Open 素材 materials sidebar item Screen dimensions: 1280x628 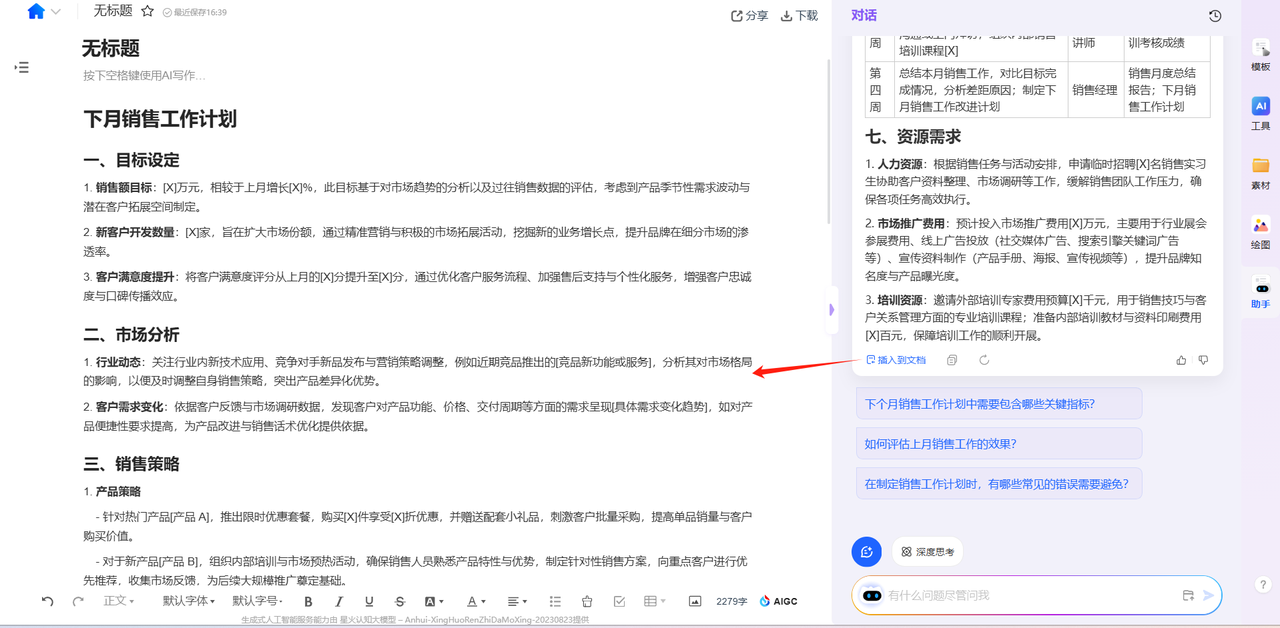(1261, 173)
